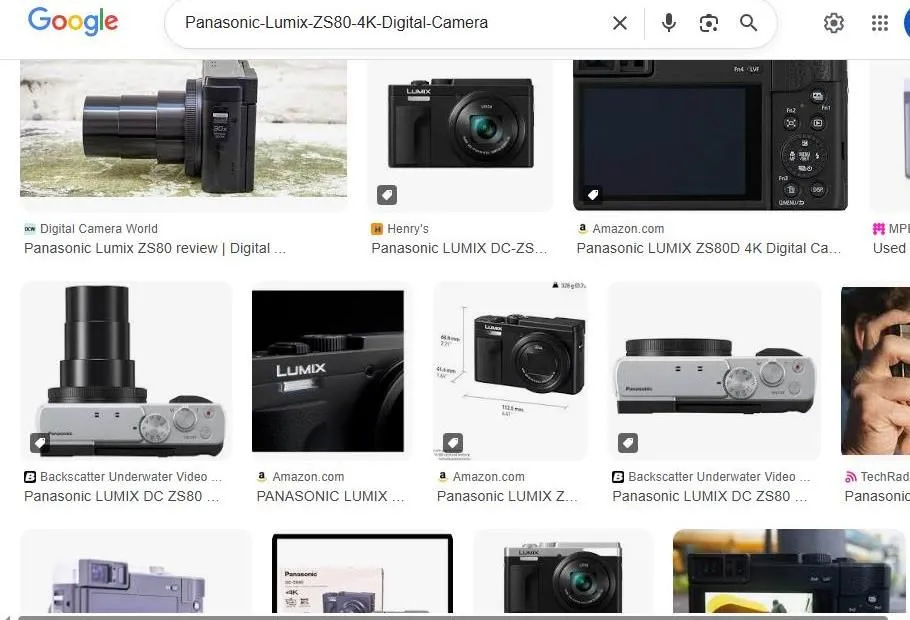Viewport: 910px width, 620px height.
Task: Open silver-top LUMIX front thumbnail bottom row
Action: pyautogui.click(x=563, y=571)
